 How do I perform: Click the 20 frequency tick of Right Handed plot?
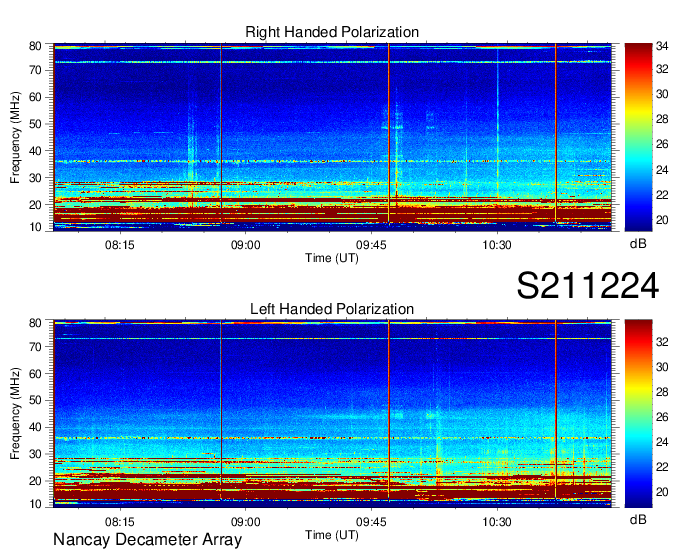pyautogui.click(x=35, y=205)
